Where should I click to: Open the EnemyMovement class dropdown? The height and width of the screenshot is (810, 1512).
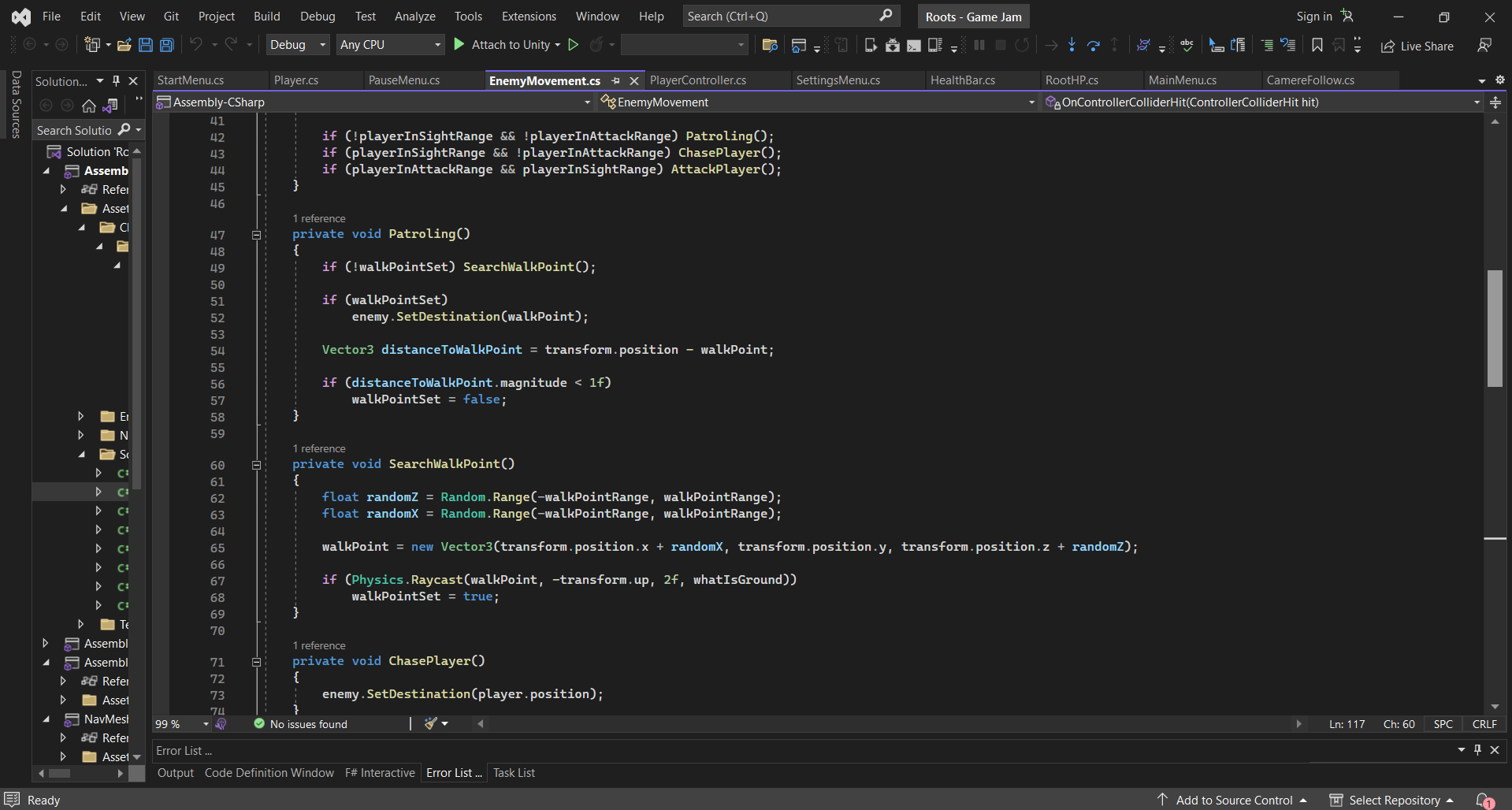(818, 102)
